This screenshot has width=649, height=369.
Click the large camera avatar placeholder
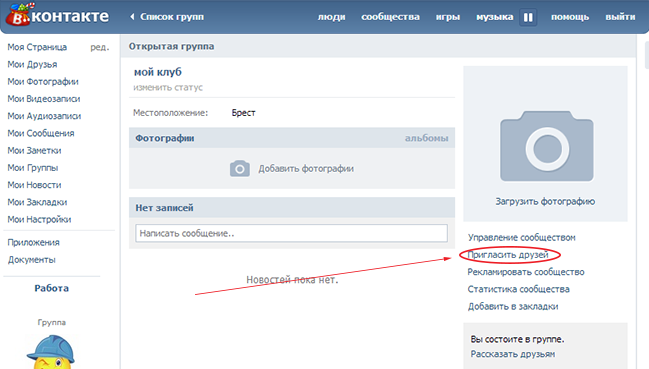tap(546, 146)
